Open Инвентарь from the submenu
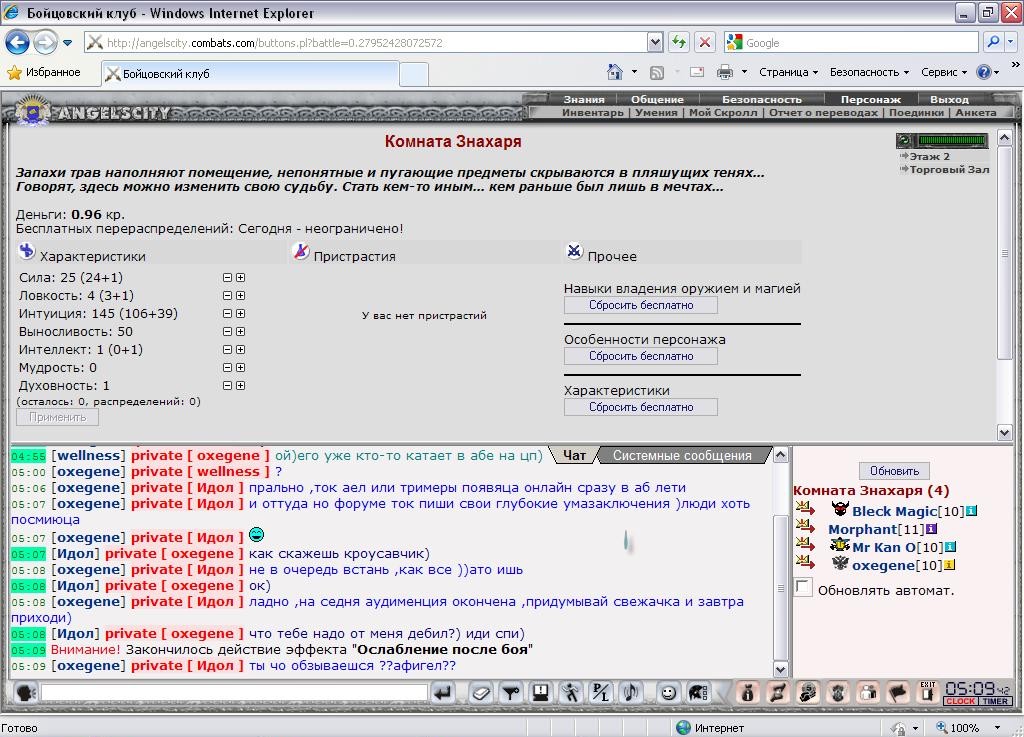1024x737 pixels. (592, 112)
